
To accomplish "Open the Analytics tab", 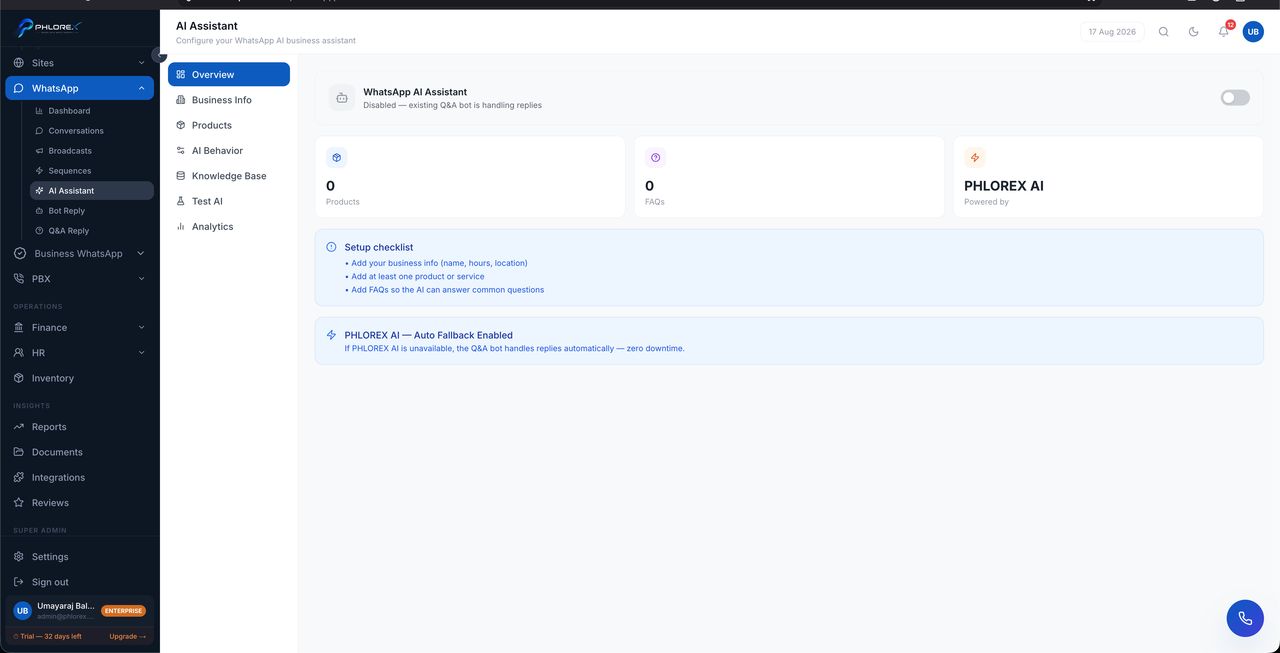I will (229, 227).
